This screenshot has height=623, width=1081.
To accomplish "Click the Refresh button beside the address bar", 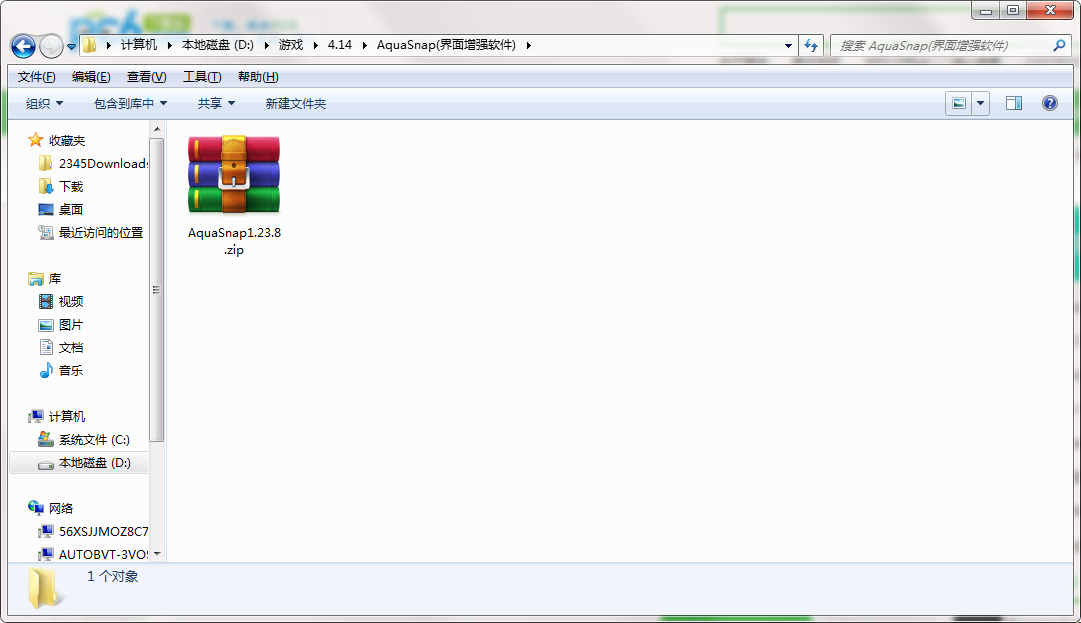I will tap(811, 46).
